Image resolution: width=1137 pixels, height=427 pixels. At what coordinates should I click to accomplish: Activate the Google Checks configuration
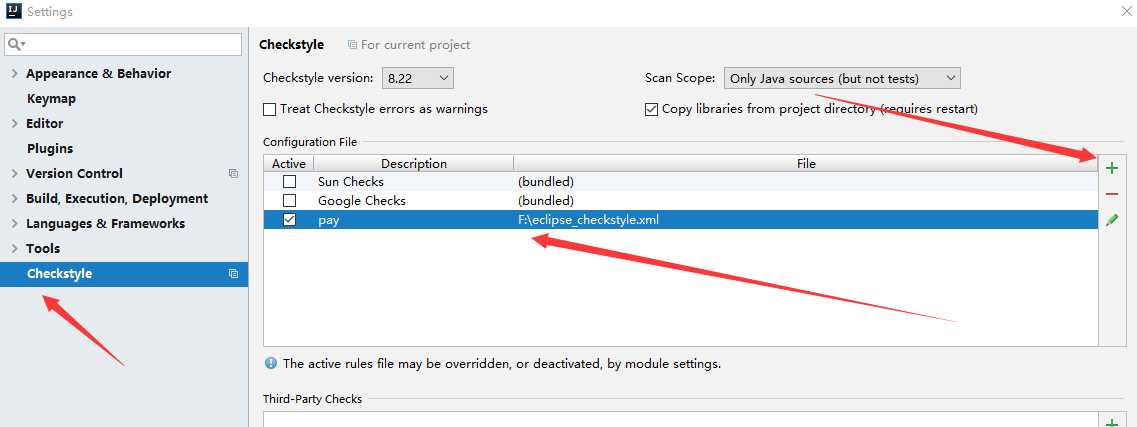(x=289, y=200)
